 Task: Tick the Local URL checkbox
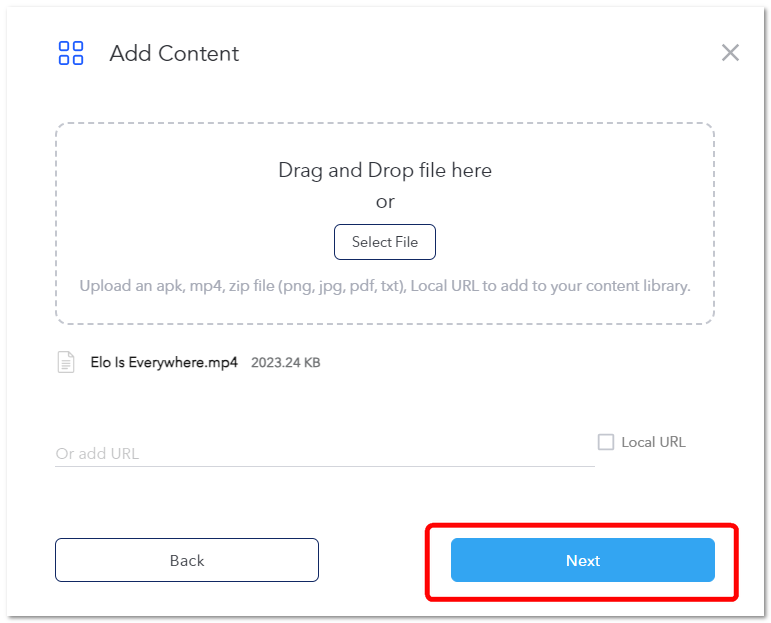(x=606, y=442)
